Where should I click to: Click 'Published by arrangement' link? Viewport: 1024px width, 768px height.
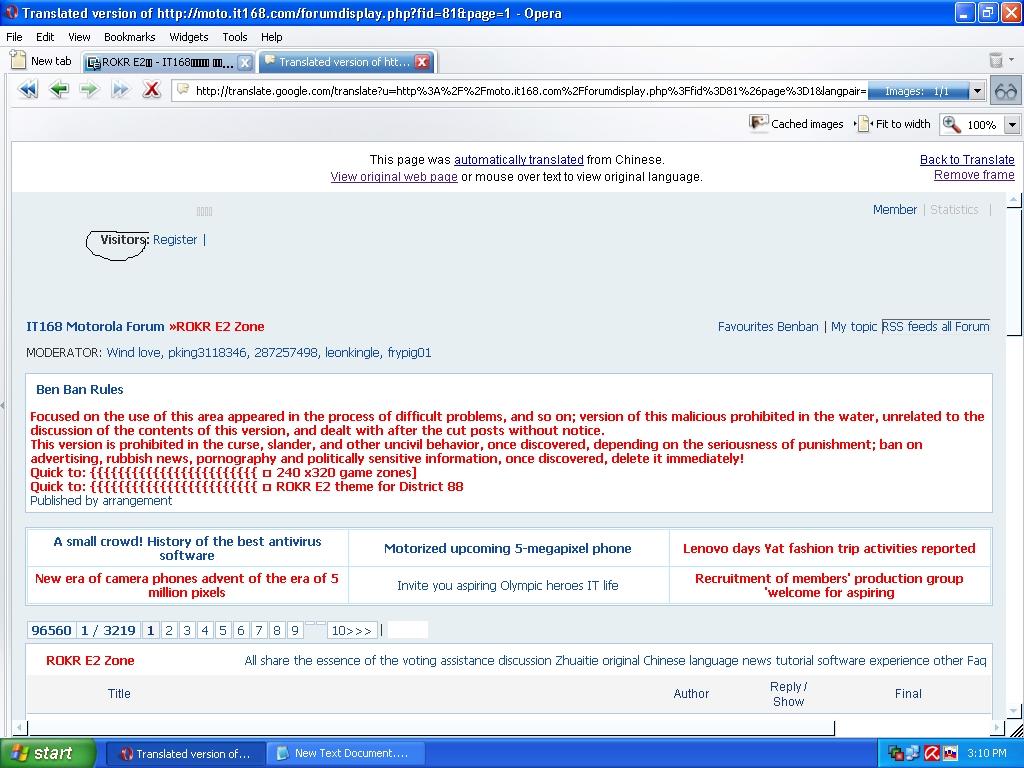coord(101,500)
